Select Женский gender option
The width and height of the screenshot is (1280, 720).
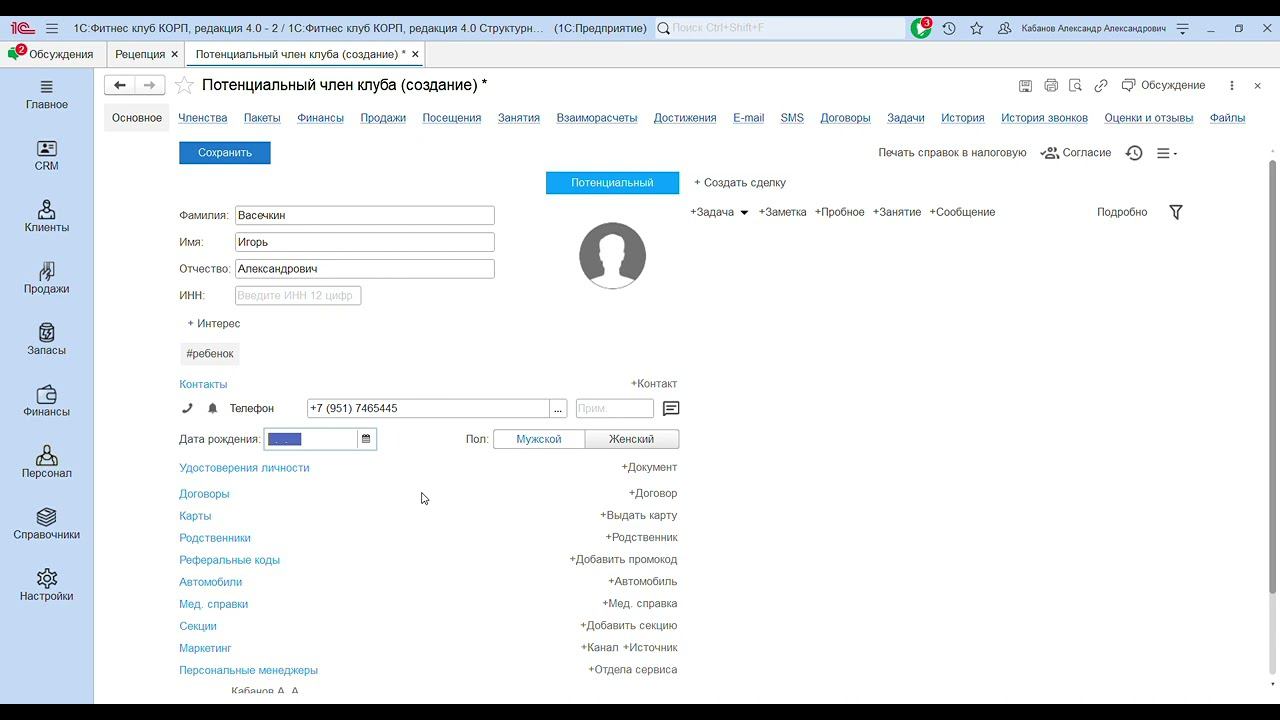tap(632, 439)
